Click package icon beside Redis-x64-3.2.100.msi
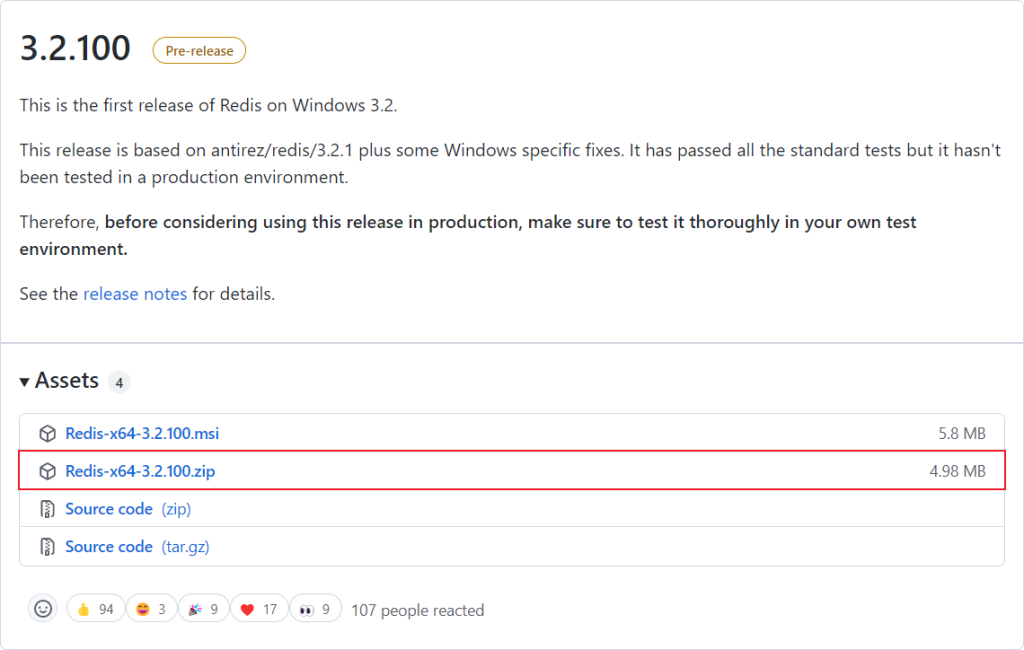This screenshot has width=1024, height=650. (x=47, y=434)
